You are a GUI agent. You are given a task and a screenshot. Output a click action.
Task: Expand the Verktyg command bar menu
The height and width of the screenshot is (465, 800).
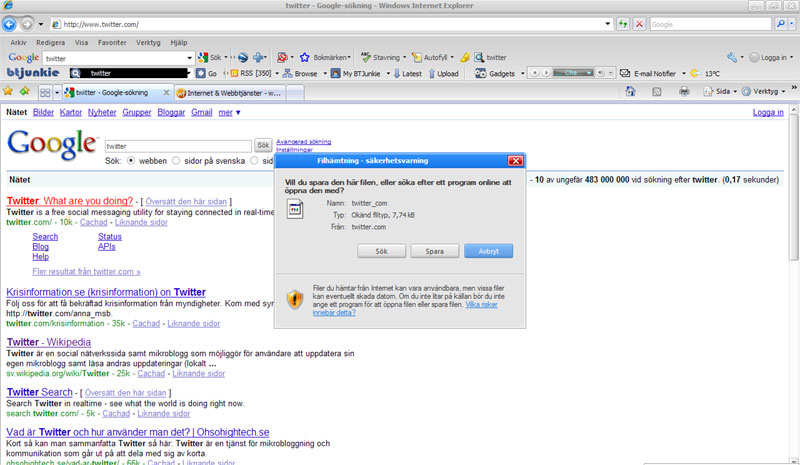(764, 91)
